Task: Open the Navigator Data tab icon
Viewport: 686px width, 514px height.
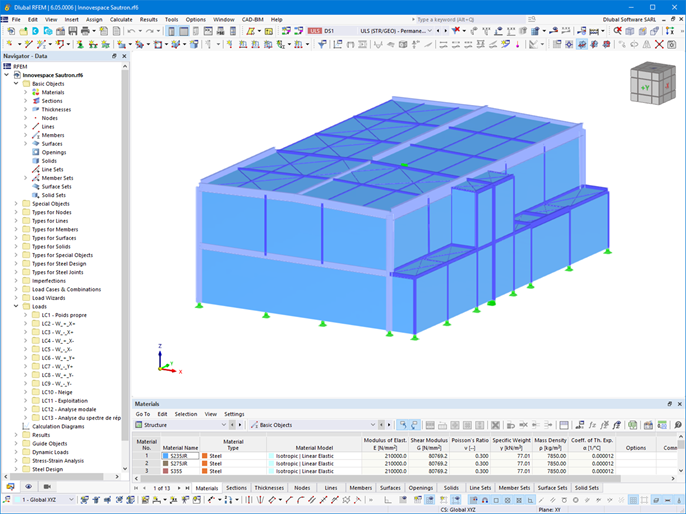Action: coord(10,486)
